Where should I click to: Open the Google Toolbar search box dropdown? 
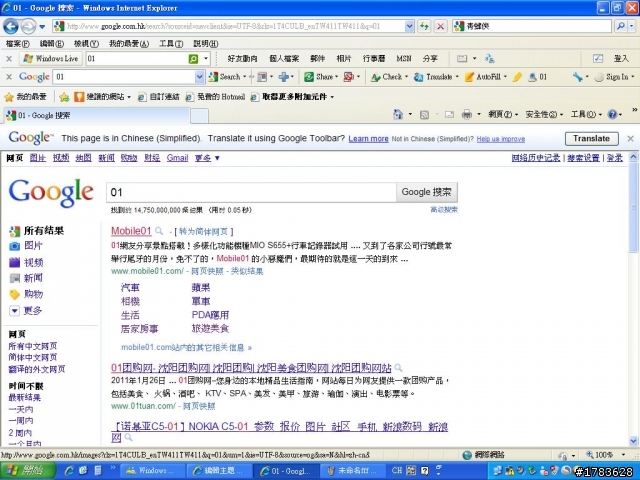pyautogui.click(x=199, y=77)
